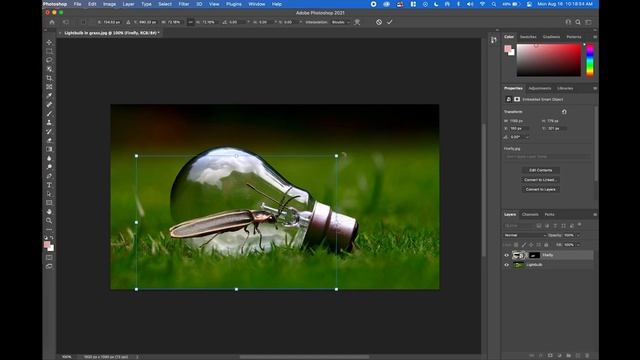
Task: Click the color picker gradient field
Action: coord(549,60)
